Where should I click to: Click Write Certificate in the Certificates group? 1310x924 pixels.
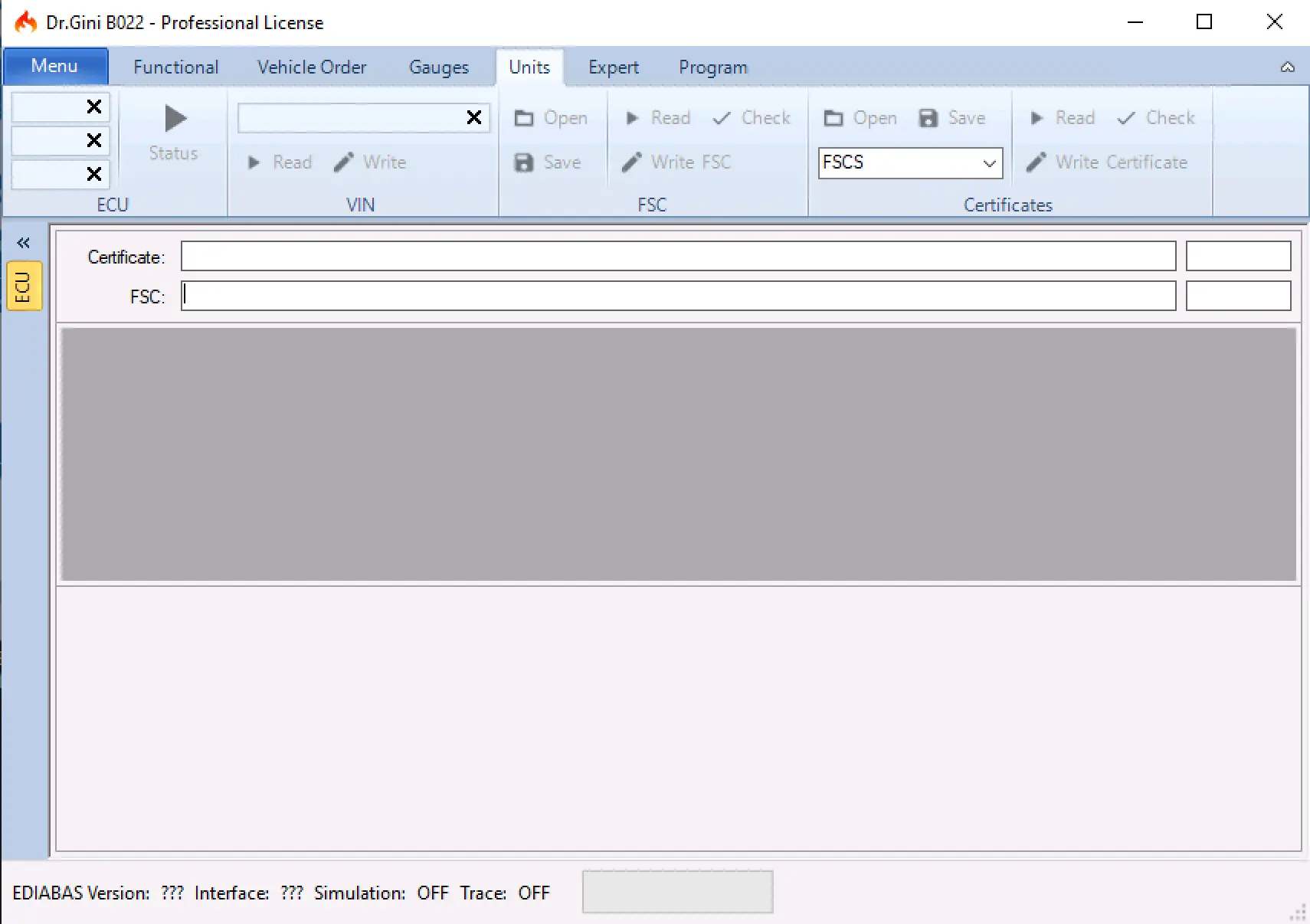tap(1107, 162)
